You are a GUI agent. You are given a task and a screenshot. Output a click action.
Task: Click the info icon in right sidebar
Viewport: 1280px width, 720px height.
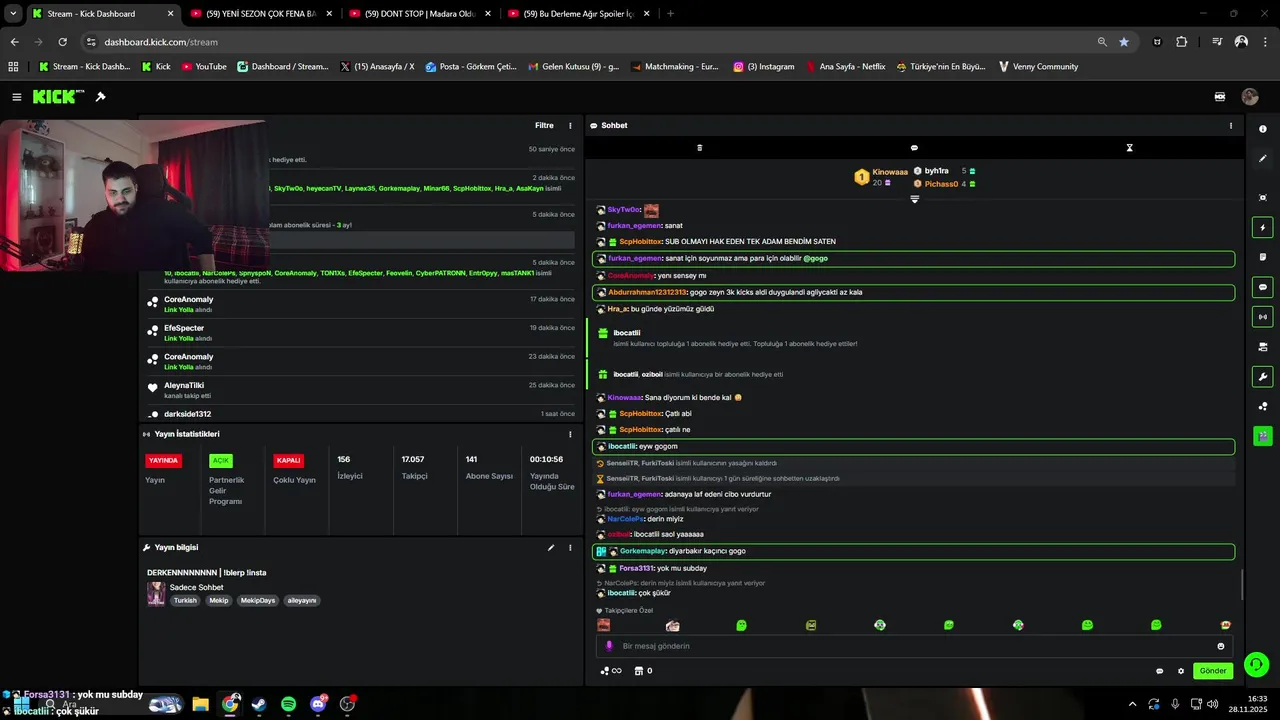(1263, 129)
